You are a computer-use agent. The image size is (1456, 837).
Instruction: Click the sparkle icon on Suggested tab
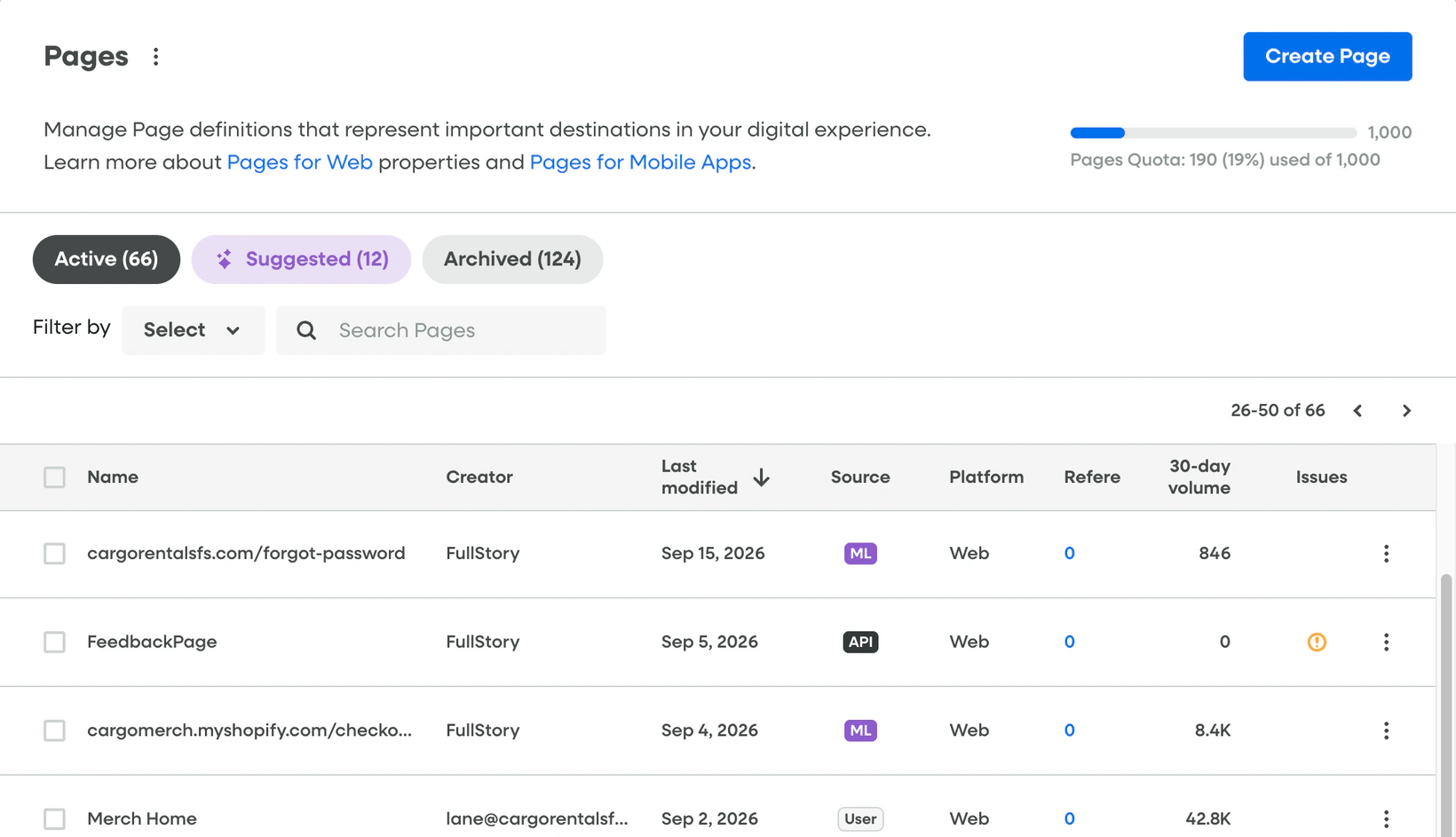tap(224, 259)
